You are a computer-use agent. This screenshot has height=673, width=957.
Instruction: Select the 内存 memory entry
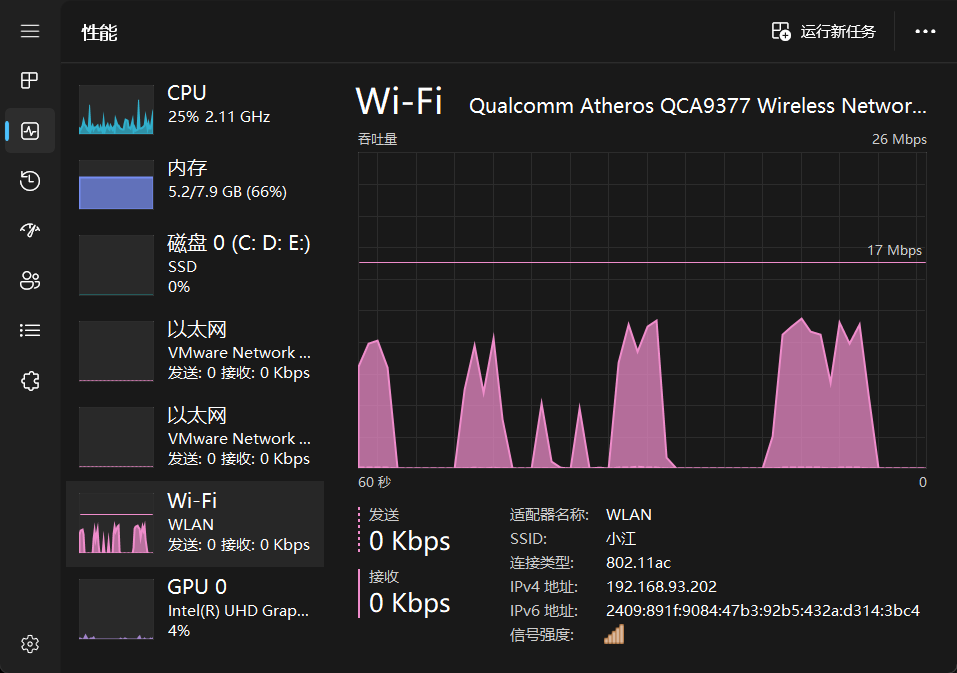click(x=195, y=184)
